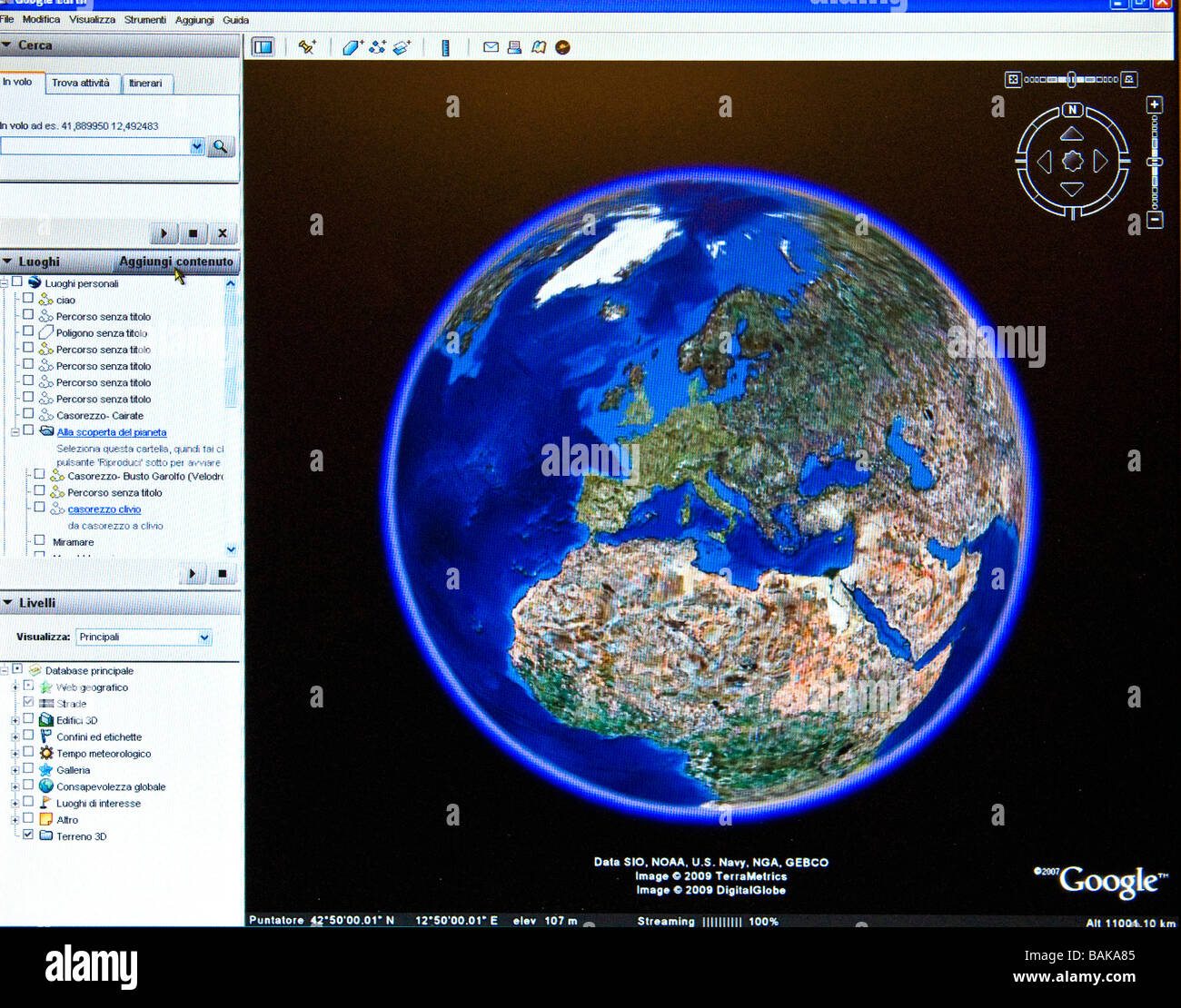Open the Visualizza menu
The height and width of the screenshot is (1008, 1181).
(92, 19)
